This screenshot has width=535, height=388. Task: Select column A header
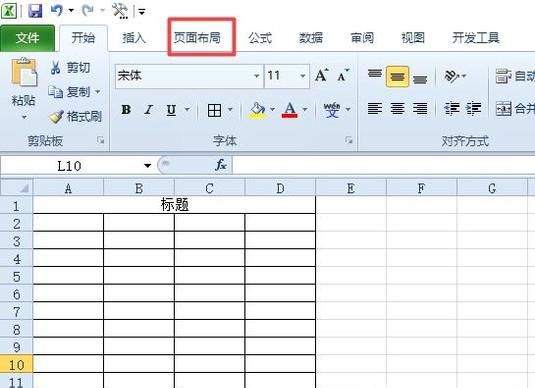click(x=68, y=188)
